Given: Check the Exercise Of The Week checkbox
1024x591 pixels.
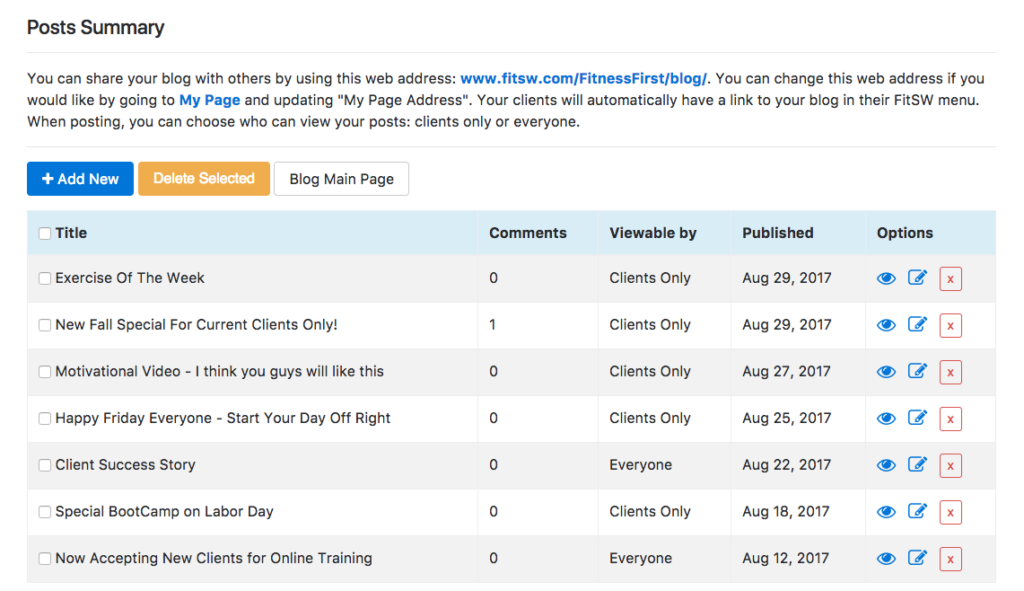Looking at the screenshot, I should click(x=44, y=279).
